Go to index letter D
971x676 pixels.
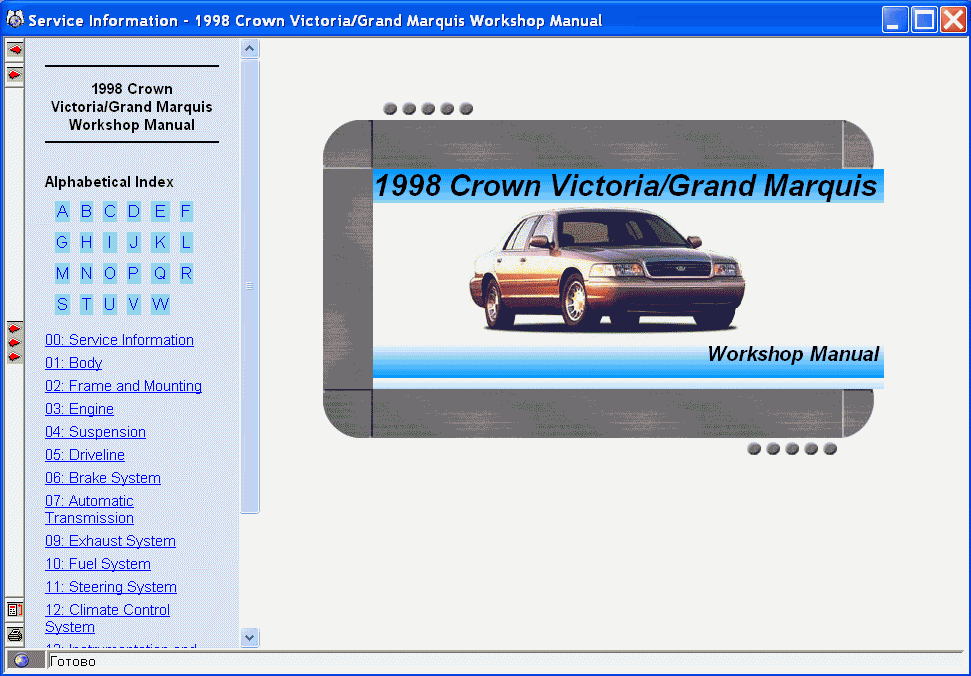pyautogui.click(x=134, y=212)
